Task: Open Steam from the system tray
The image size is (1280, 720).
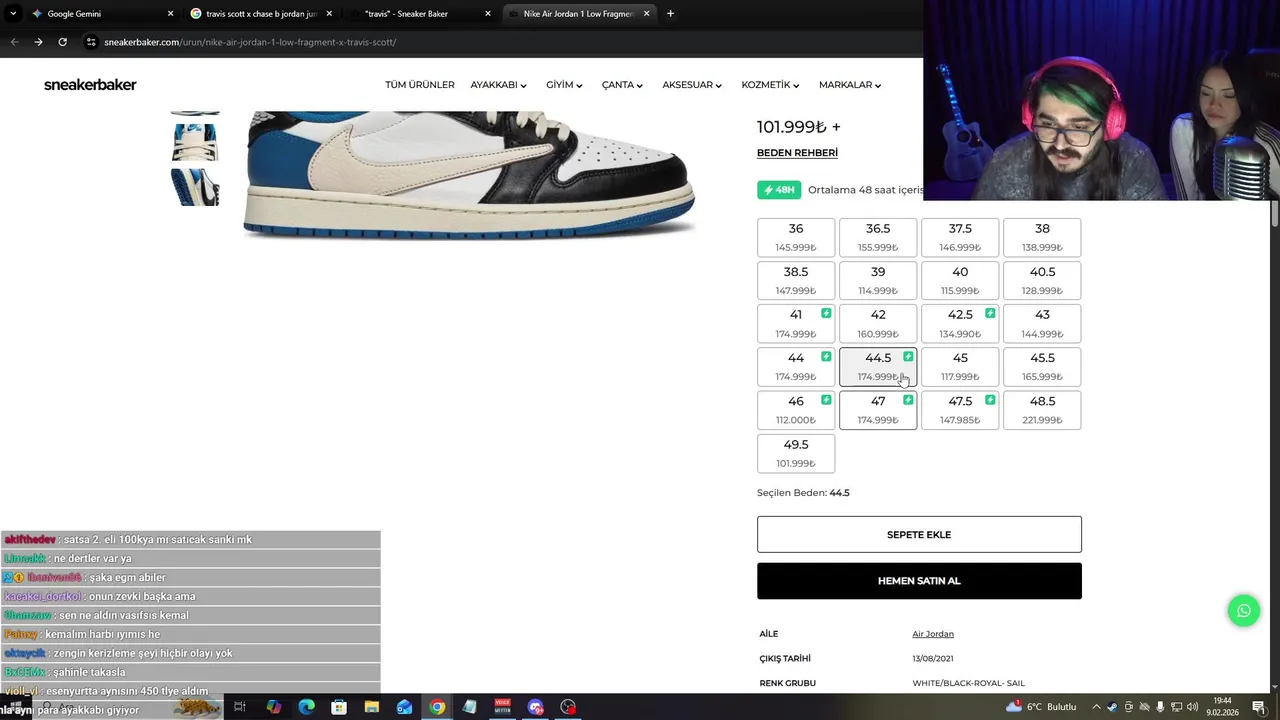Action: pos(1112,707)
